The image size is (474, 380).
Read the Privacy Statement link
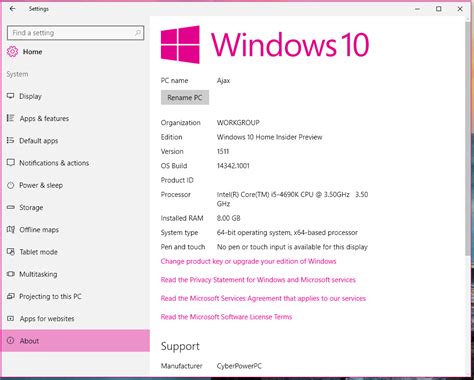tap(258, 280)
